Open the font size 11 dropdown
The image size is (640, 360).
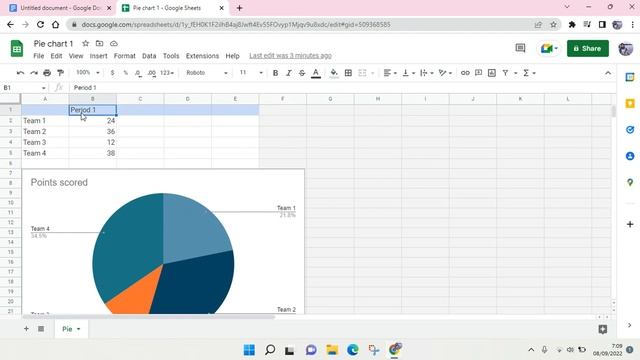point(251,73)
